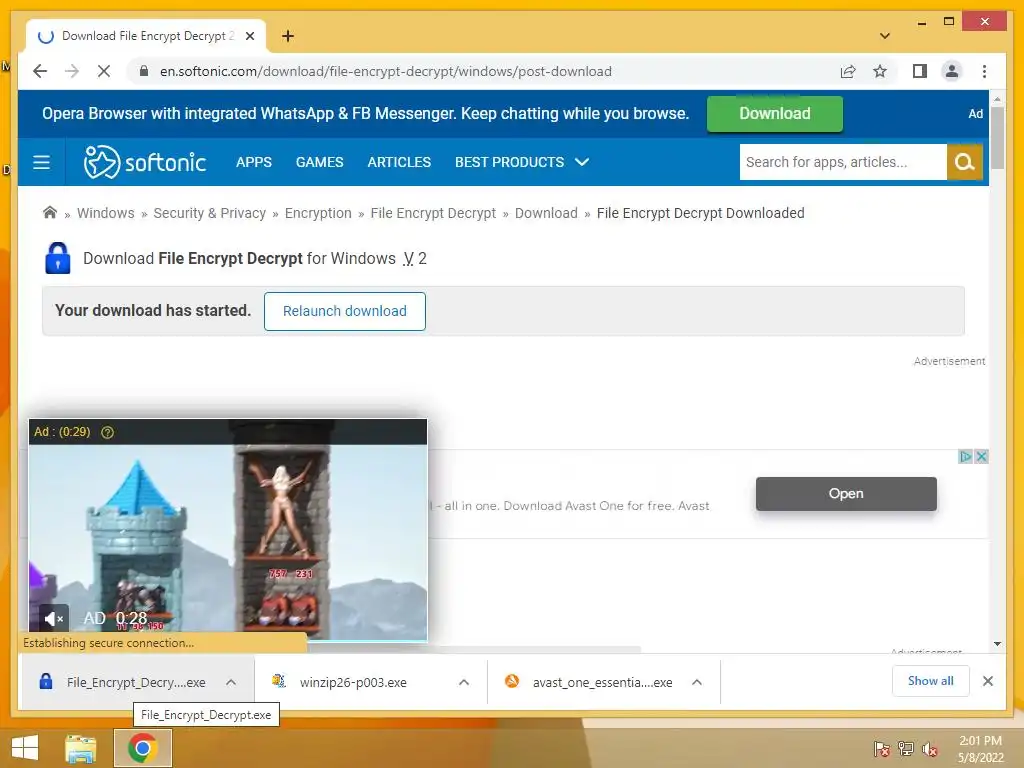Click Relaunch download
Screen dimensions: 1024x768
point(345,311)
